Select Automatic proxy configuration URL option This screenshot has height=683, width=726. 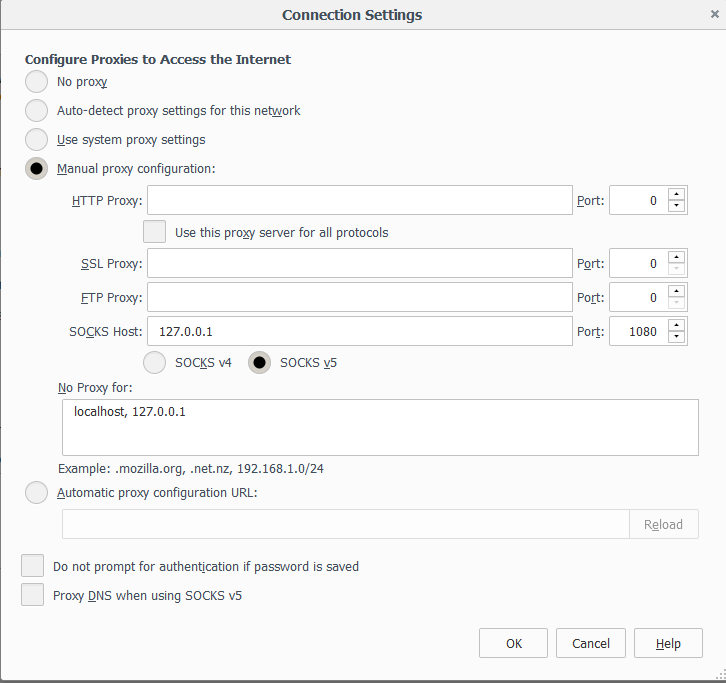coord(36,492)
